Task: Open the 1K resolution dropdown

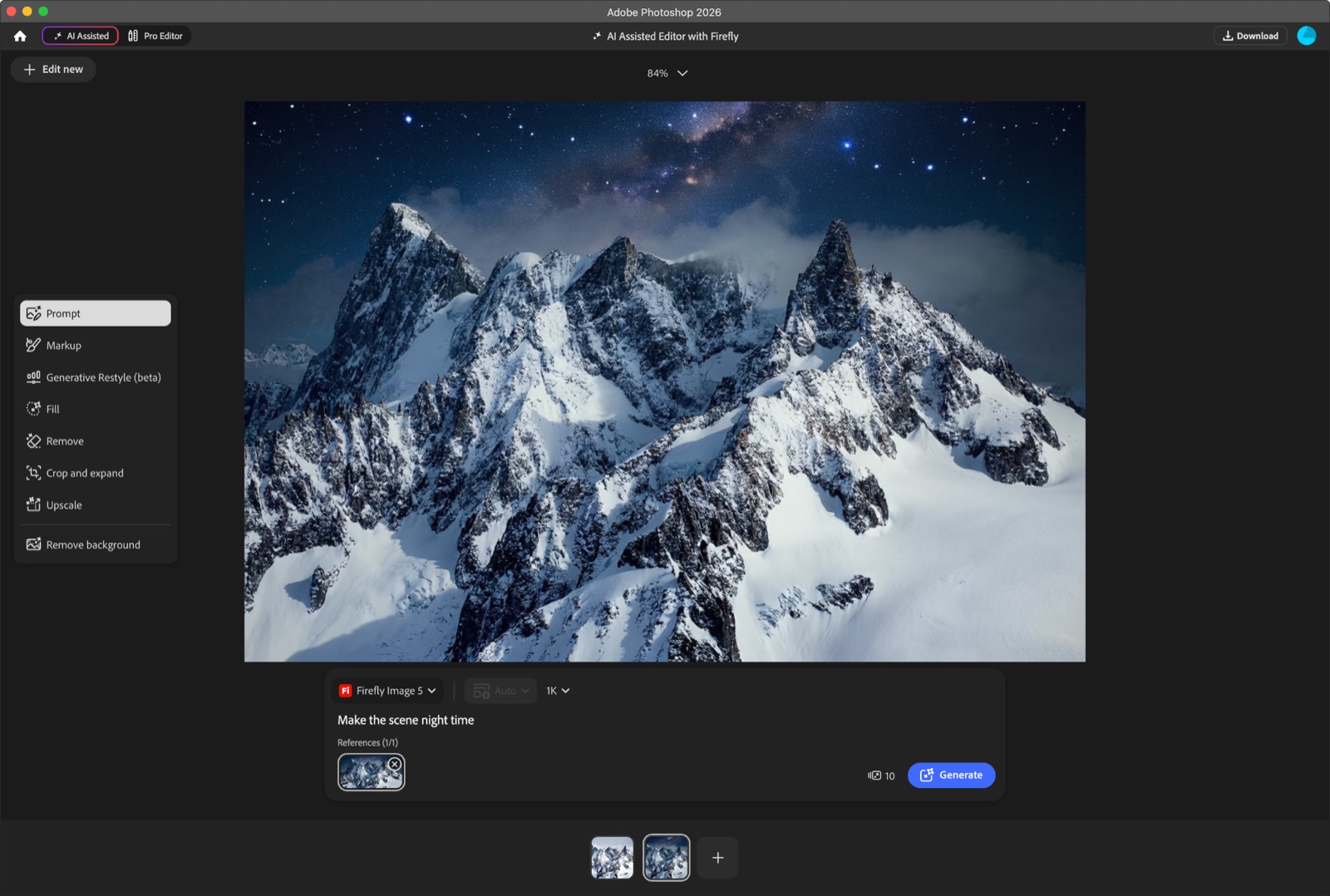Action: tap(558, 691)
